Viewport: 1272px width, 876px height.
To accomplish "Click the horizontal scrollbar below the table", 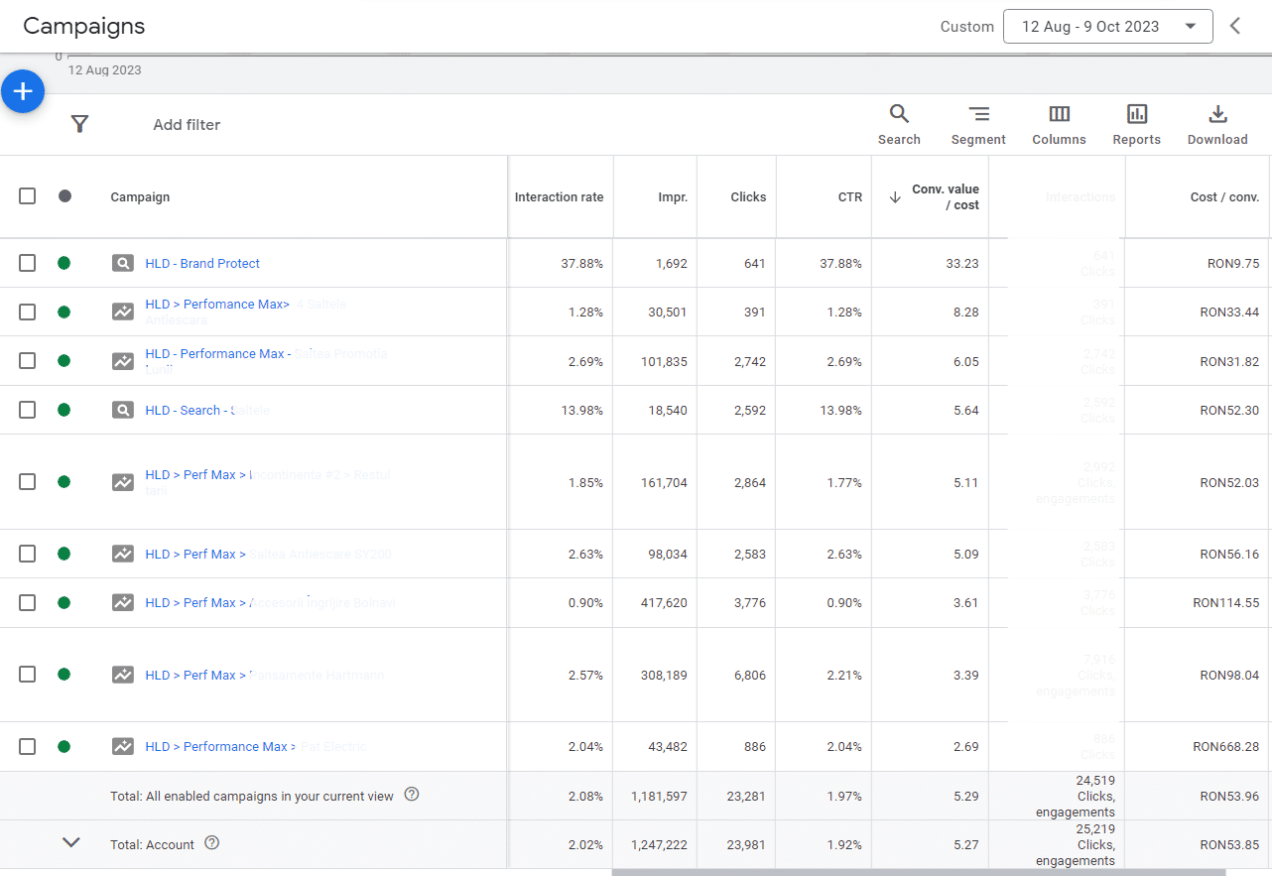I will click(x=918, y=872).
